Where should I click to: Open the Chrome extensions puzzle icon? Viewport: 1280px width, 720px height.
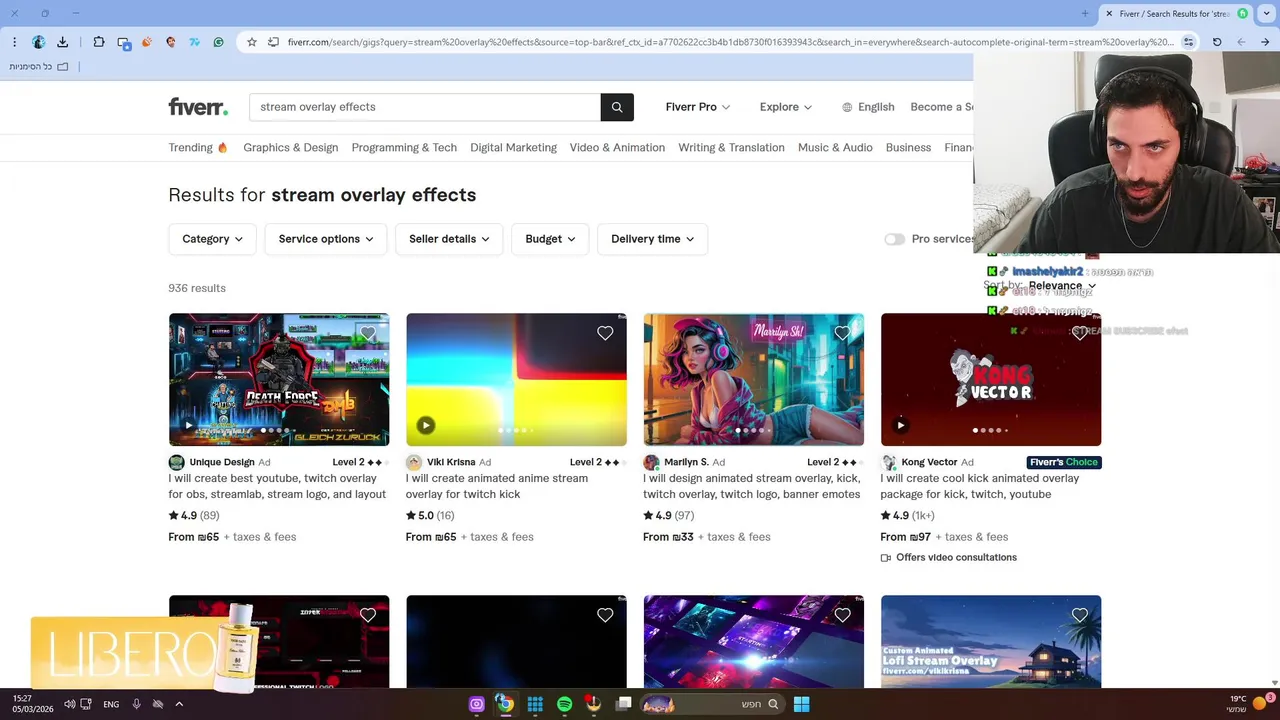tap(99, 42)
